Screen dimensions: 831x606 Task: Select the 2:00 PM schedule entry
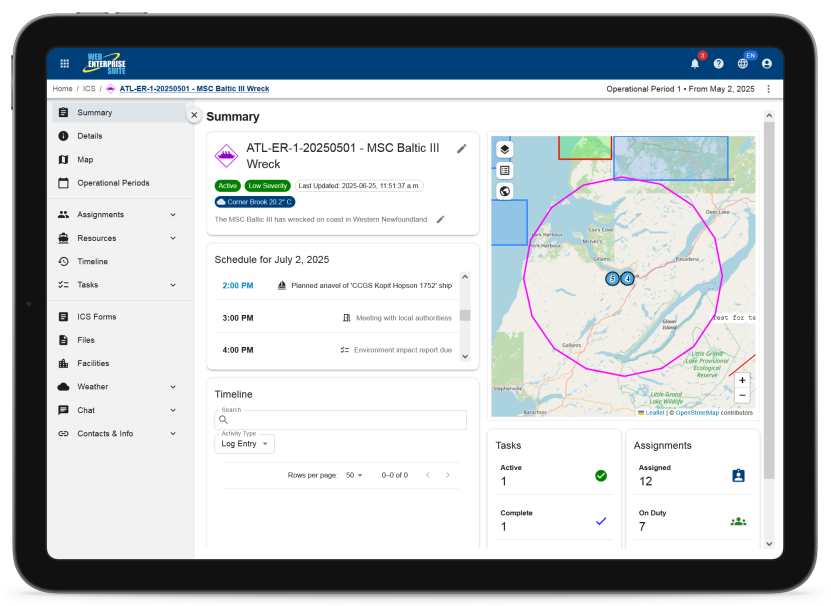(337, 285)
